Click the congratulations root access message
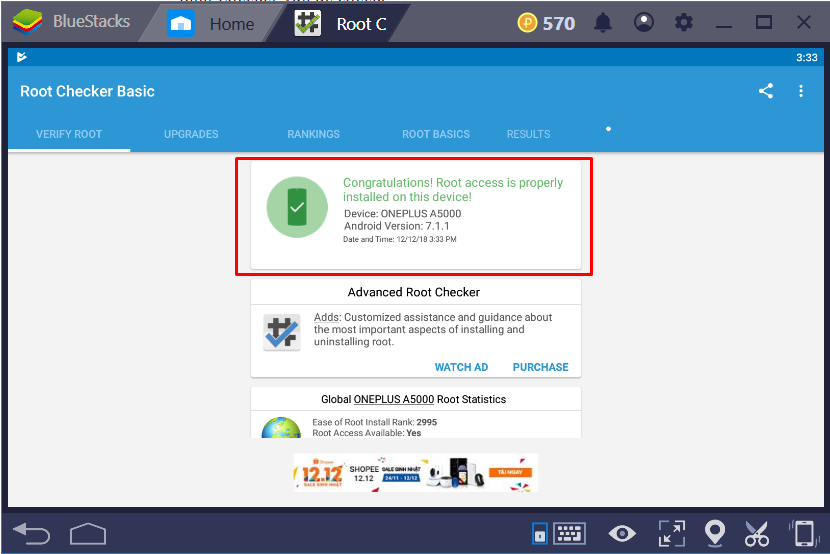Viewport: 830px width, 554px height. click(x=453, y=189)
